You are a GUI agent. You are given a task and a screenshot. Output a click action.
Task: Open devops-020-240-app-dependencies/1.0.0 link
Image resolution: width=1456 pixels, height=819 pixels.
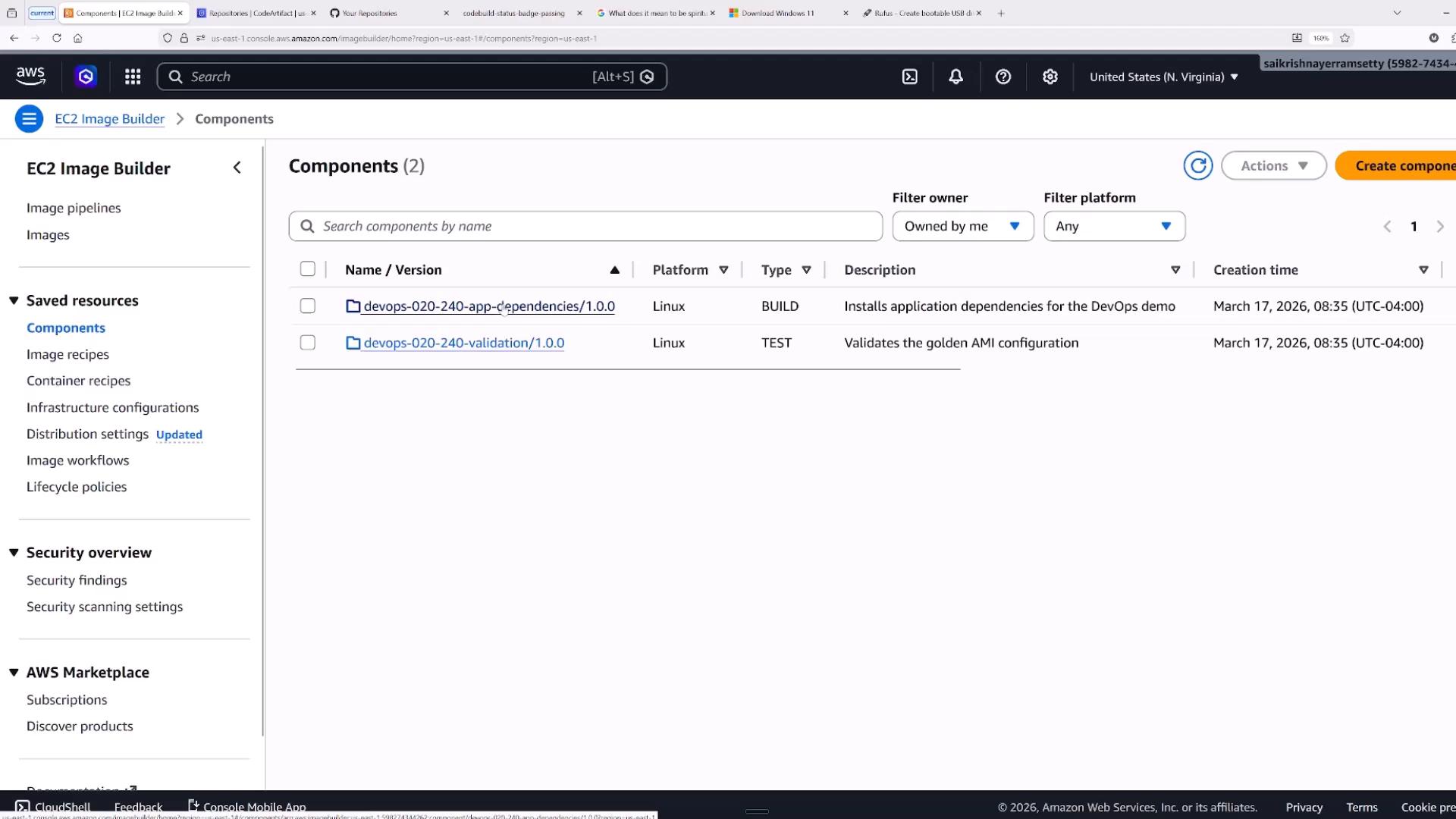click(x=488, y=306)
